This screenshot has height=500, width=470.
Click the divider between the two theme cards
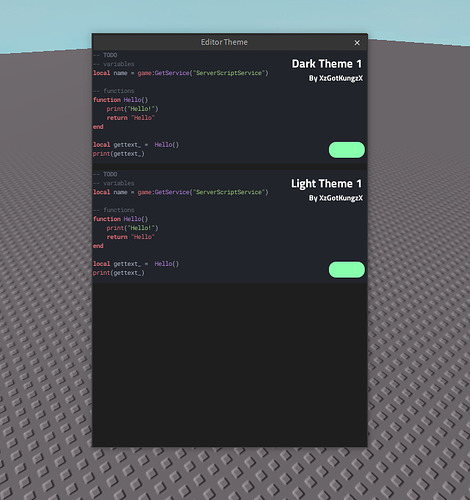[229, 167]
